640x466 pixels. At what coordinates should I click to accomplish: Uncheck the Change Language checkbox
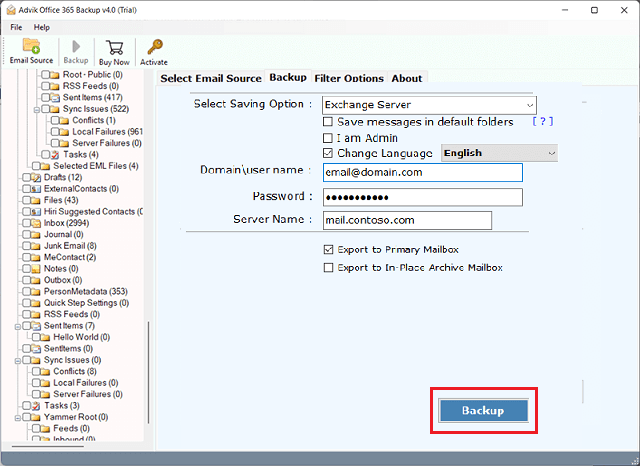pos(328,153)
